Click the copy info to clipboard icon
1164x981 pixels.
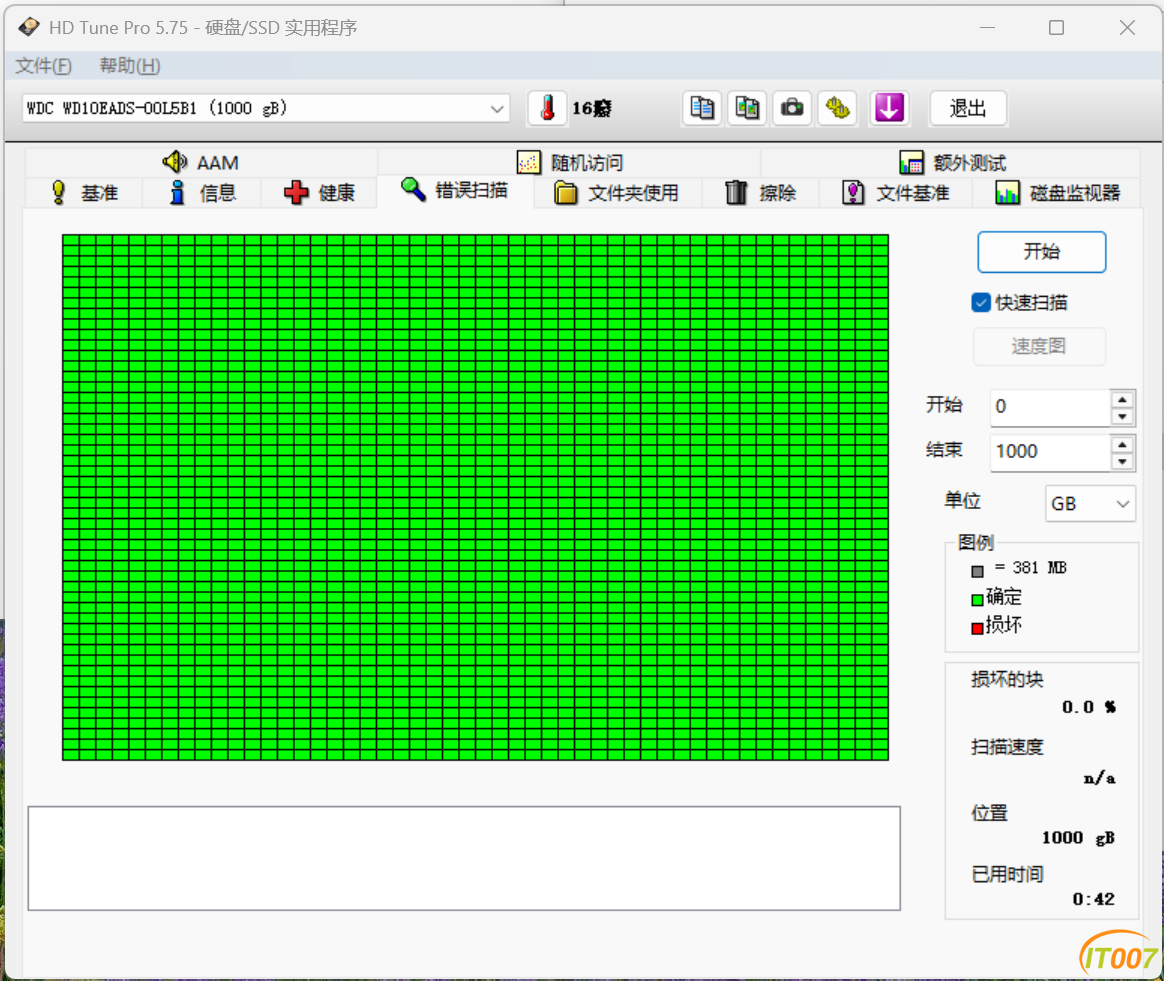[x=702, y=108]
